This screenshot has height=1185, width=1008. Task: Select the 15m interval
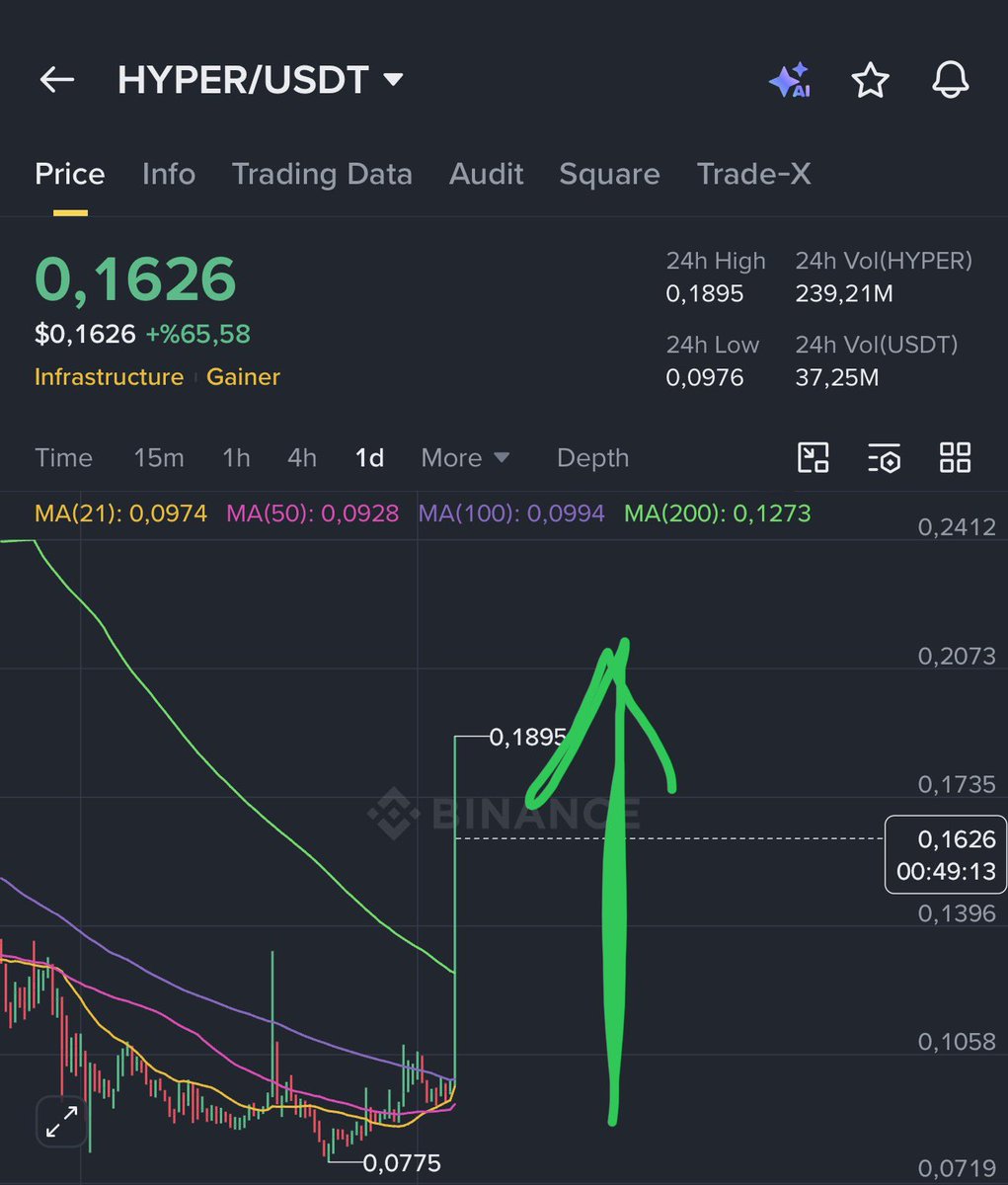(159, 457)
